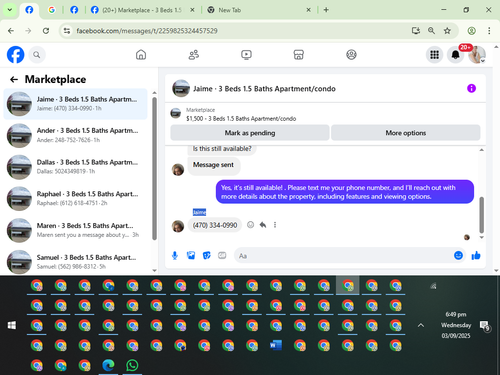The height and width of the screenshot is (375, 500).
Task: Record a voice clip microphone icon
Action: (175, 256)
